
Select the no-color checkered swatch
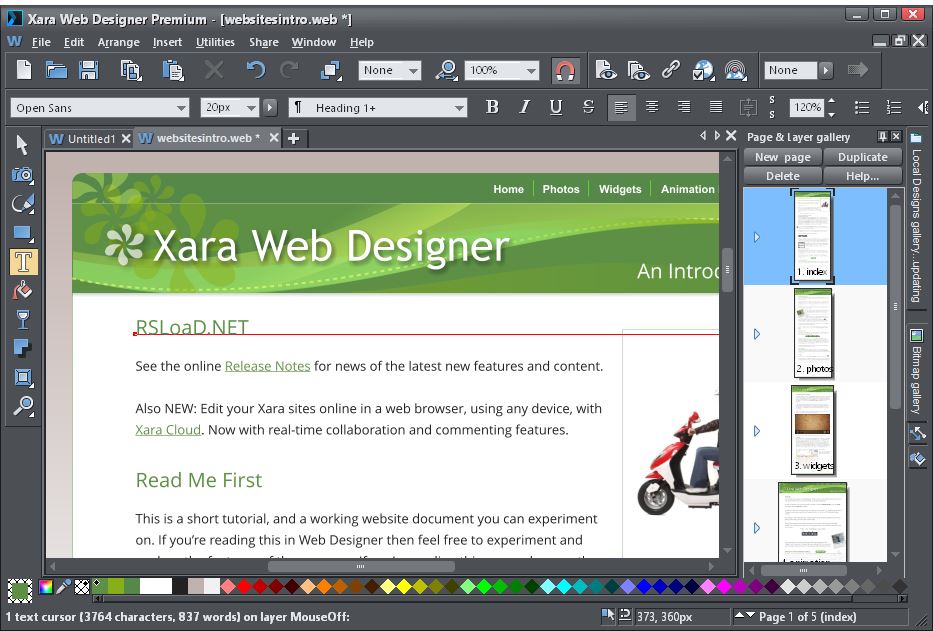tap(82, 588)
